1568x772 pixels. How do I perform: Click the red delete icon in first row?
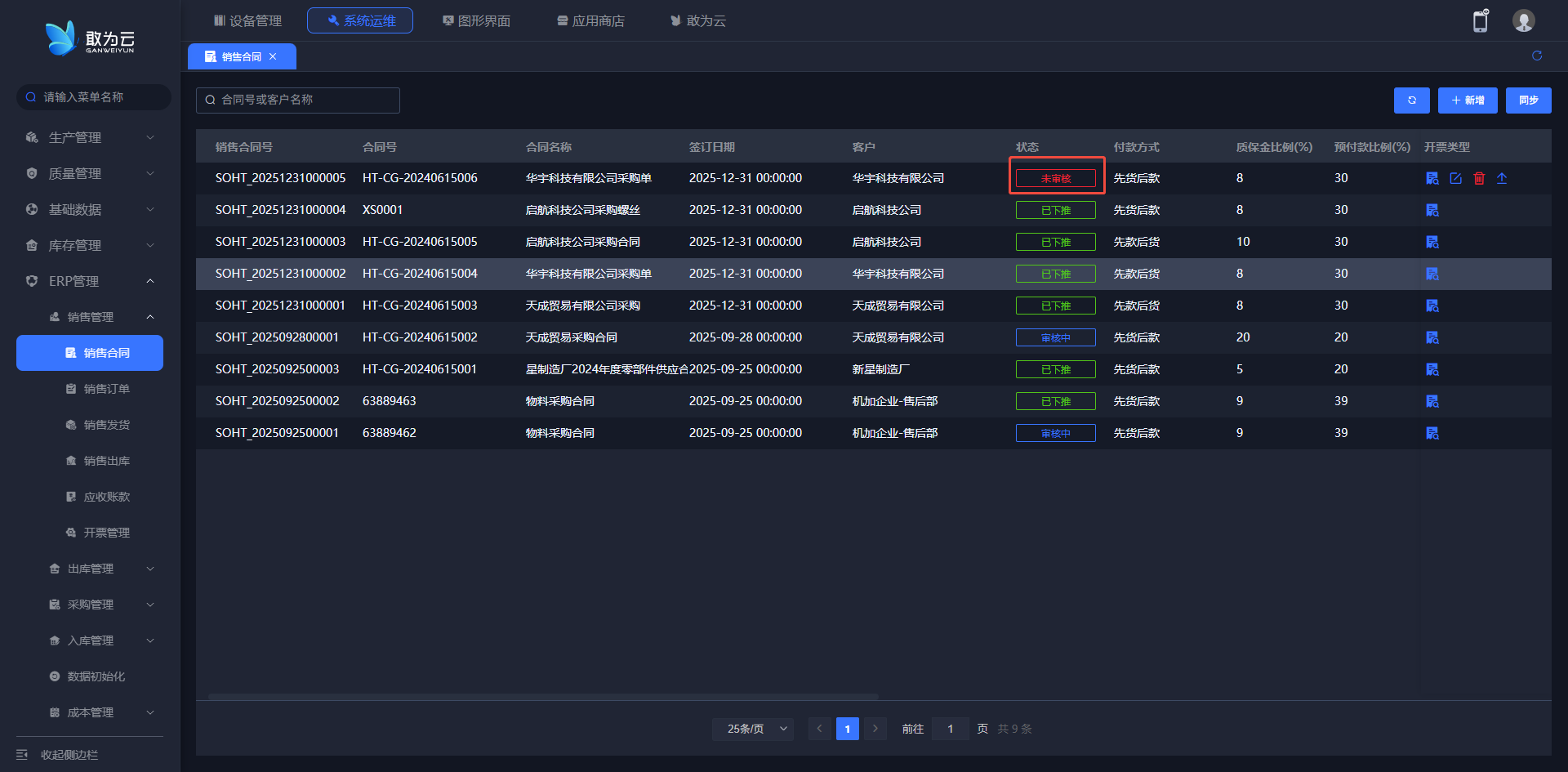(x=1479, y=178)
